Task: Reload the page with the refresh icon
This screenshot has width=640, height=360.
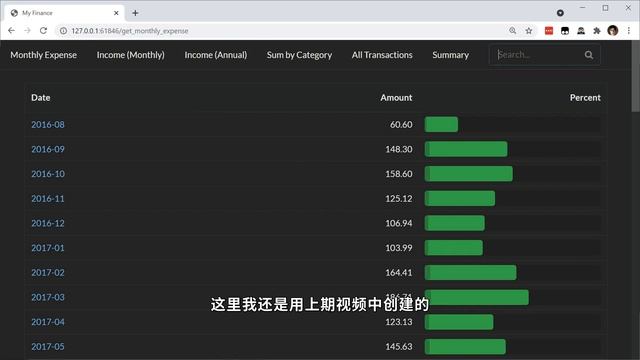Action: pyautogui.click(x=43, y=31)
